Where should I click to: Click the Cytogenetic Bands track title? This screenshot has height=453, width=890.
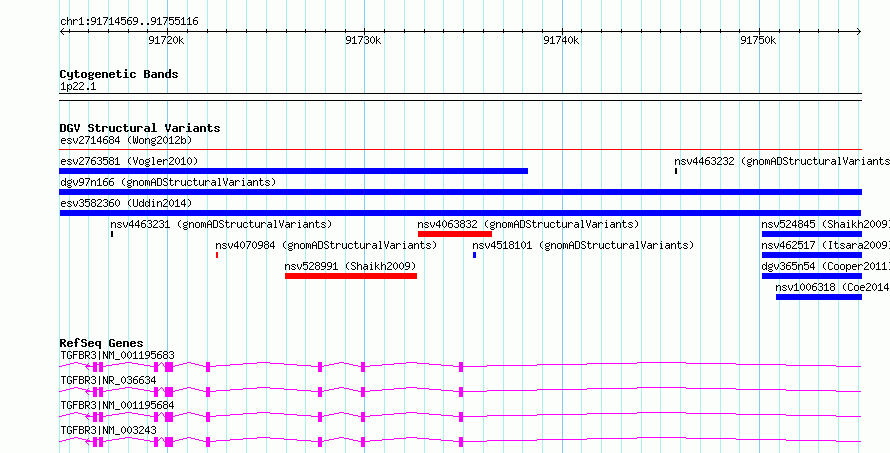coord(119,74)
